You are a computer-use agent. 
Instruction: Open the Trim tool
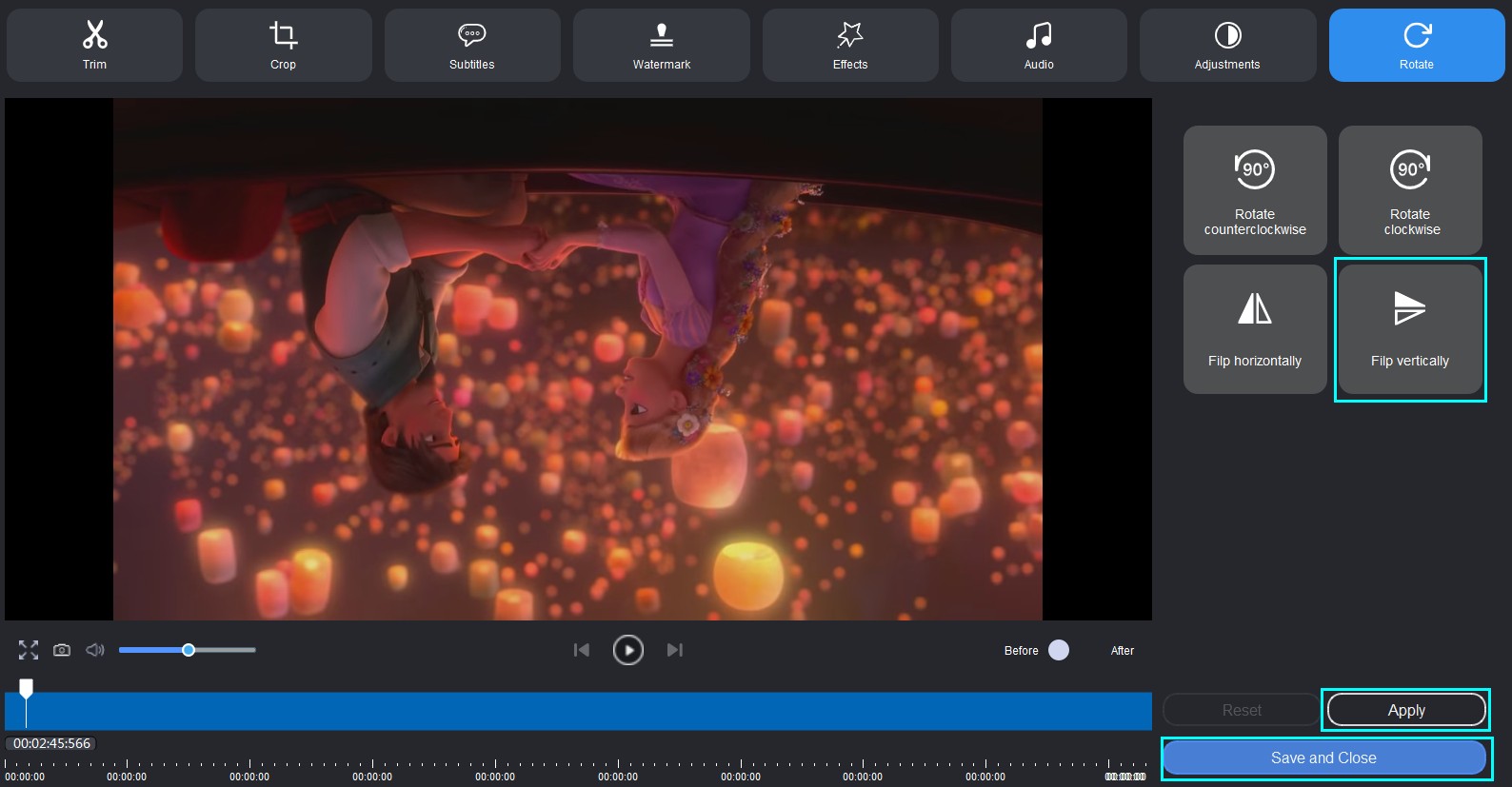point(94,45)
